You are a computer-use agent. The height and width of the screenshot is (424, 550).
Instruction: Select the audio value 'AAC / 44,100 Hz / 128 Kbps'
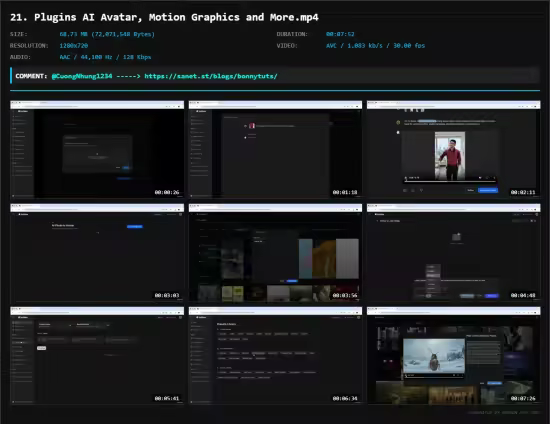tap(105, 57)
